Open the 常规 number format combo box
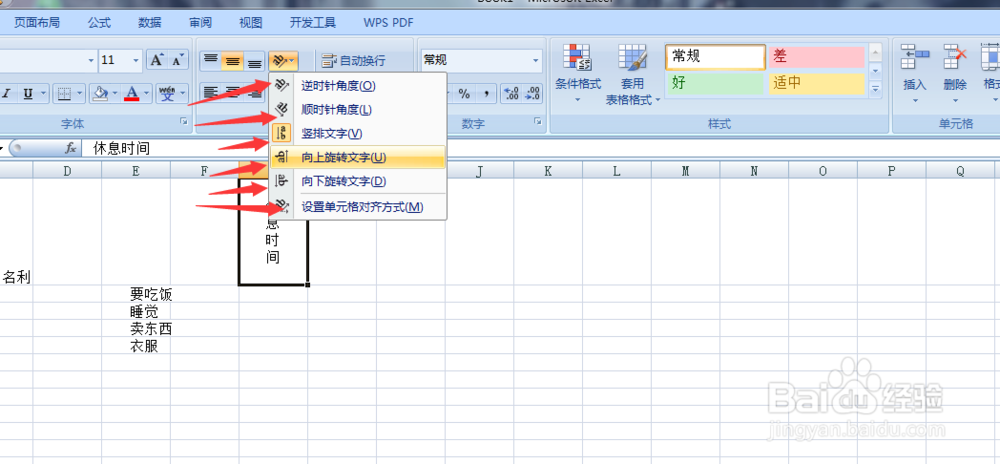This screenshot has width=1000, height=464. pyautogui.click(x=481, y=60)
